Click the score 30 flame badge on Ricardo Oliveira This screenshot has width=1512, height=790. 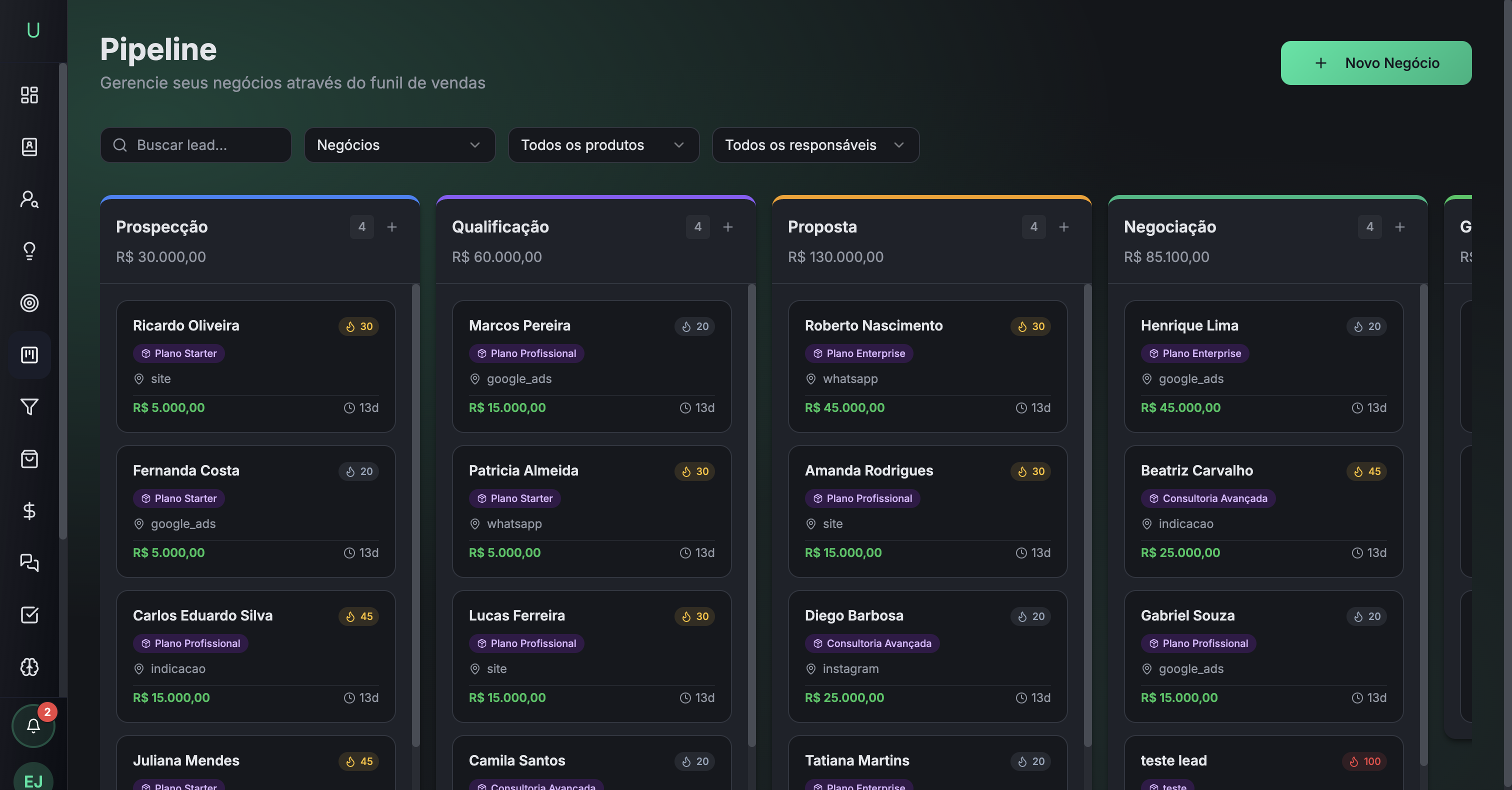pos(358,326)
